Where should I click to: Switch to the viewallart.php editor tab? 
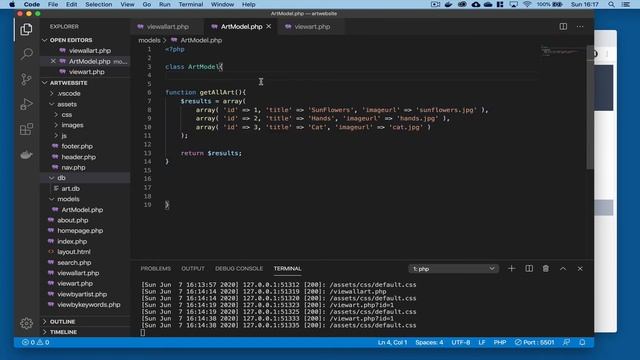(x=167, y=27)
